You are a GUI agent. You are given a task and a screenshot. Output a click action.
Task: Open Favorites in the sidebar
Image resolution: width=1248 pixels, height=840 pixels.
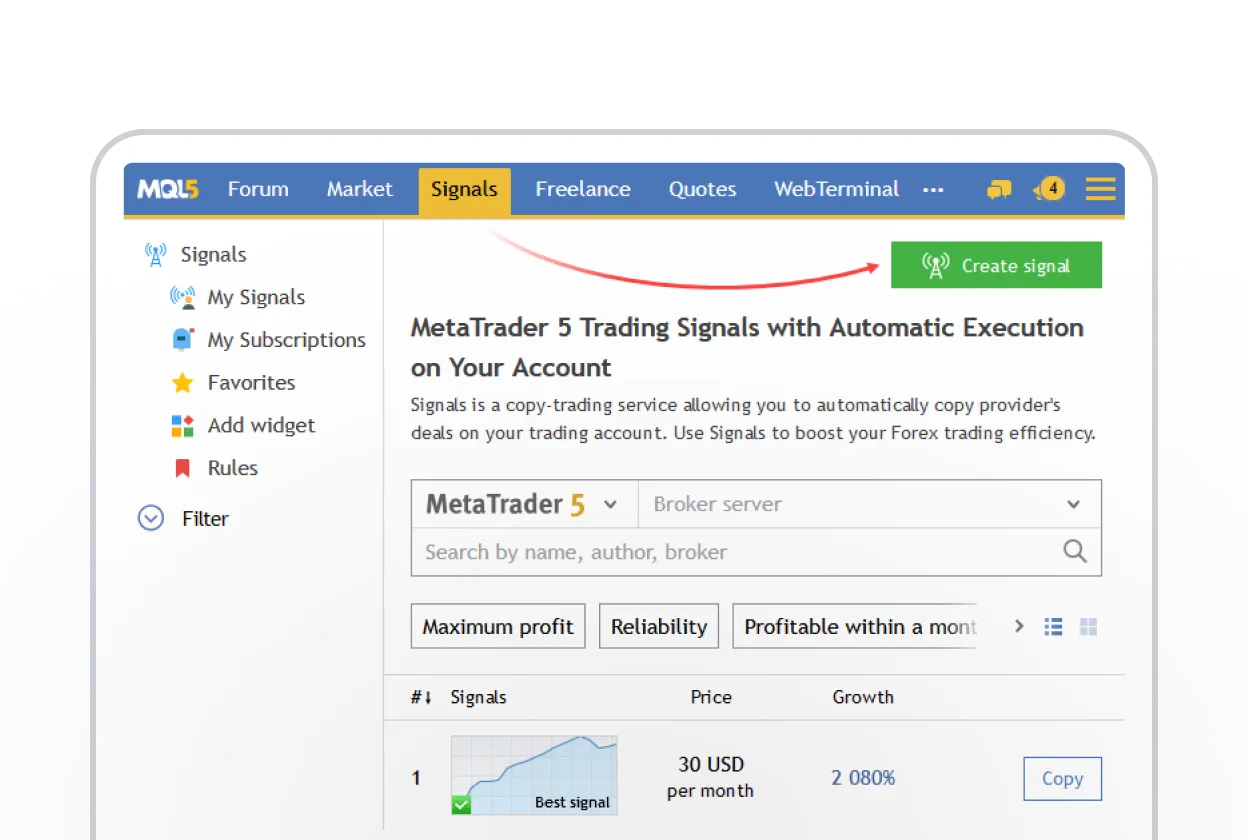[251, 382]
